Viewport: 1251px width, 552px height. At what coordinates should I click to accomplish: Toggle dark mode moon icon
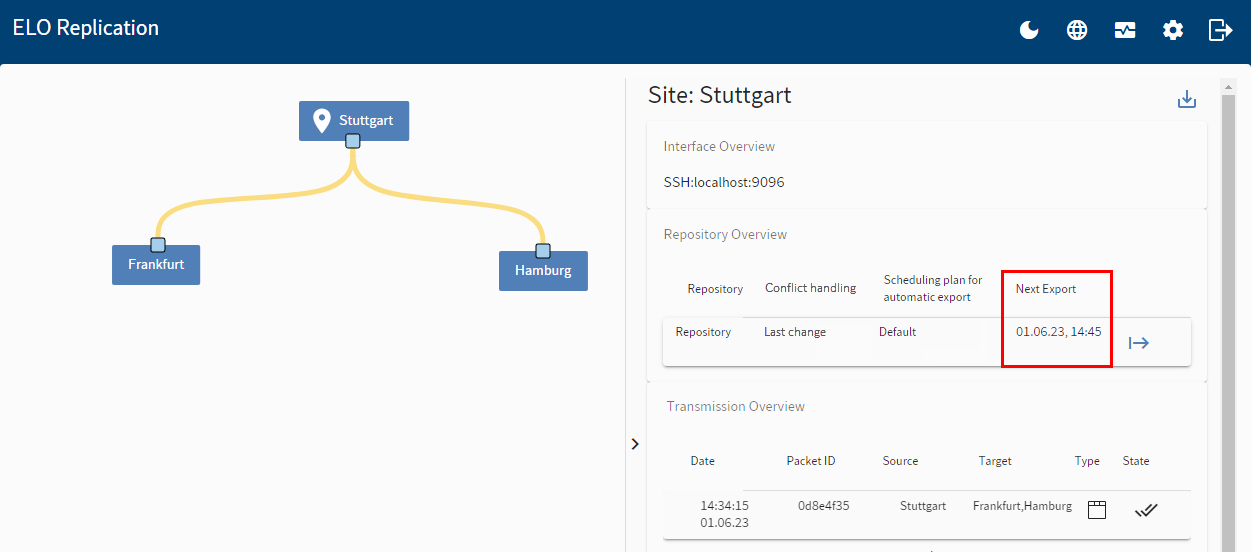[1029, 30]
